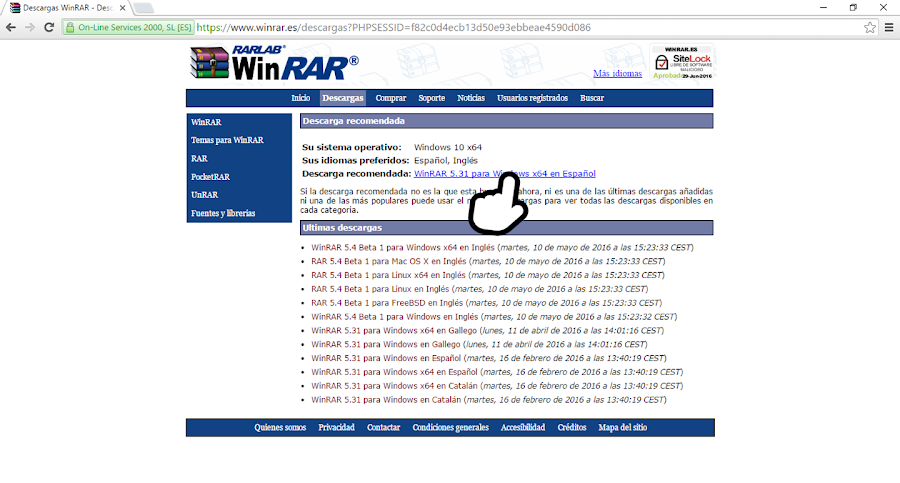Open Créditos footer link
Image resolution: width=900 pixels, height=483 pixels.
[572, 427]
